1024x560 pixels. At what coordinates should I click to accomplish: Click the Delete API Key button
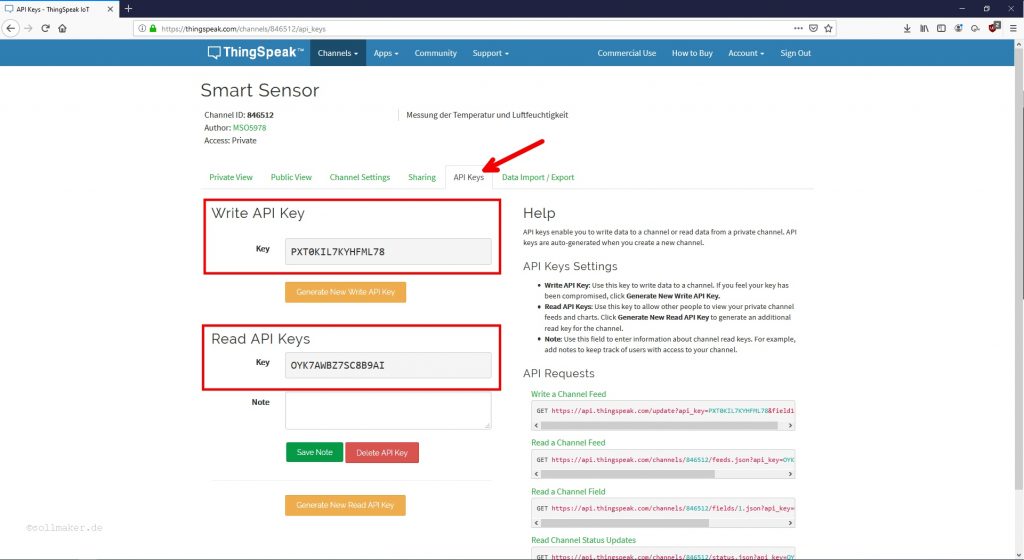(x=382, y=452)
